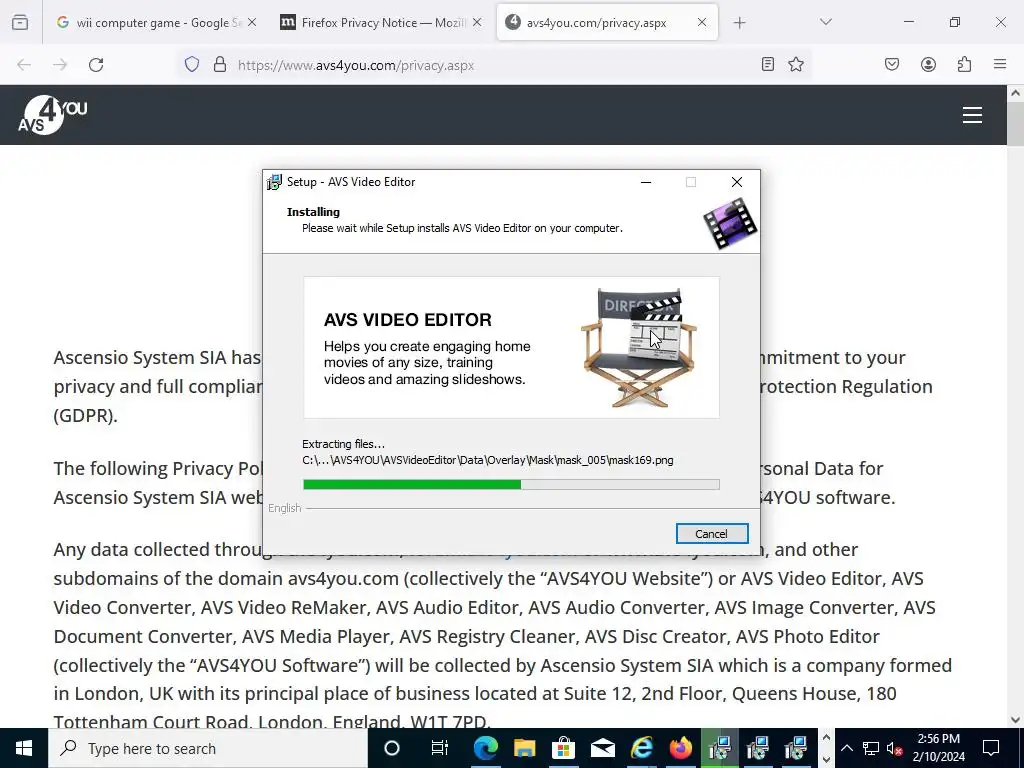Cancel the AVS Video Editor installation
Viewport: 1024px width, 768px height.
point(712,534)
